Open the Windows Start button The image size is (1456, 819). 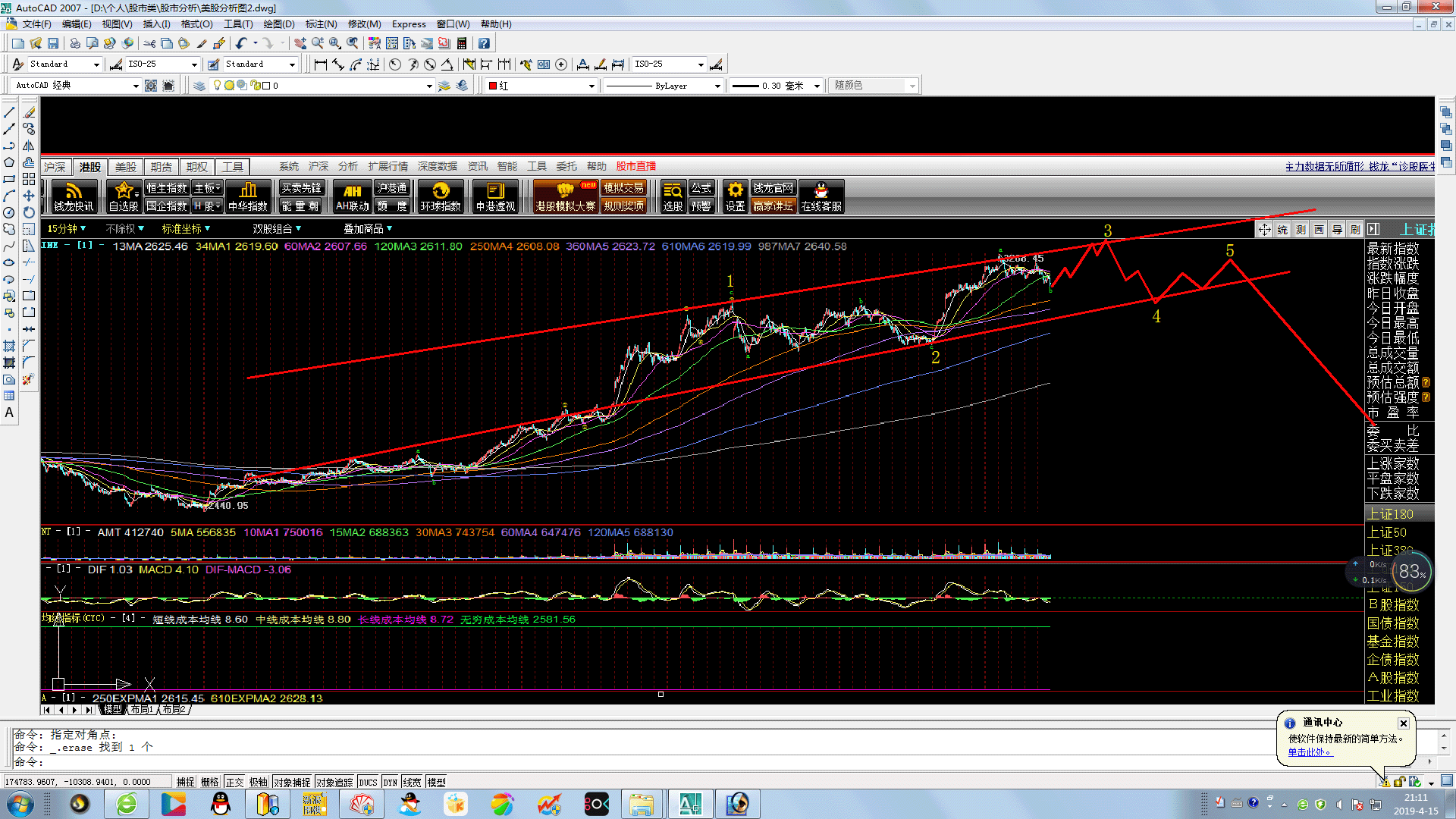click(x=20, y=804)
